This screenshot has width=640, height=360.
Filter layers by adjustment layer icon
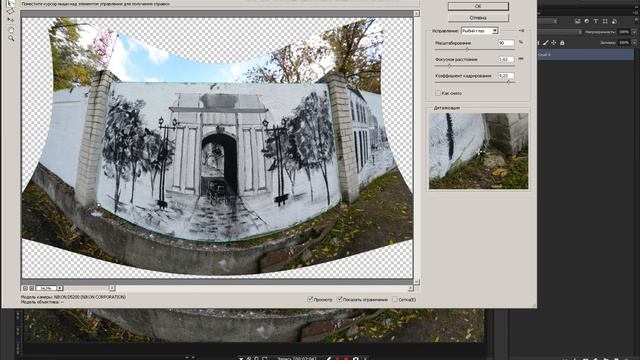pos(587,21)
